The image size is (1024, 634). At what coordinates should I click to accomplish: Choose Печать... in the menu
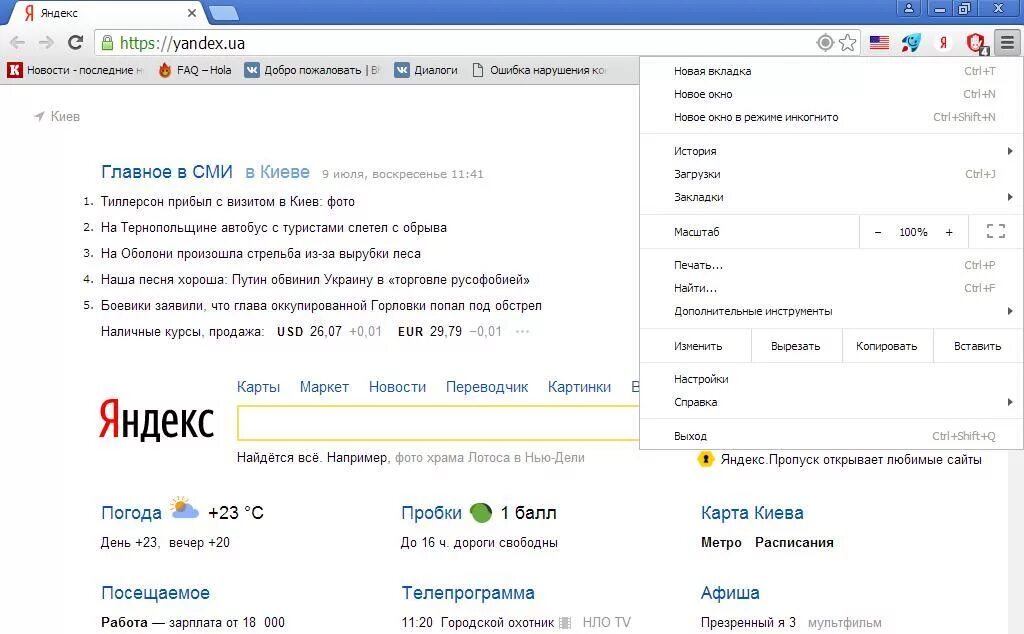831,265
